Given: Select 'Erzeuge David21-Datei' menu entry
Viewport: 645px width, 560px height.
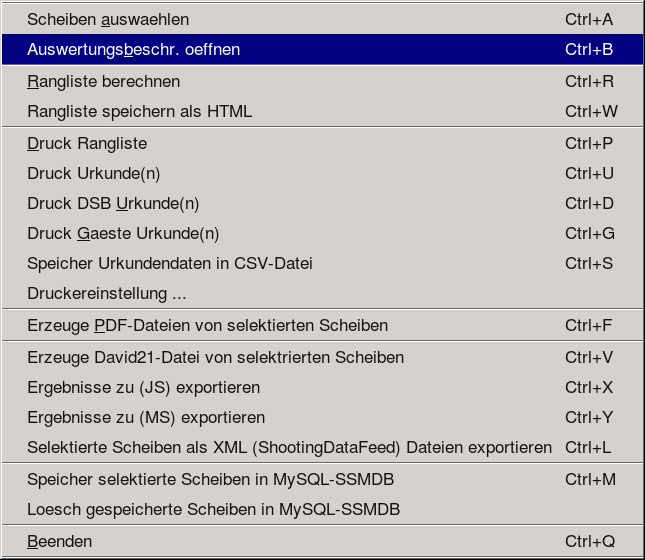Looking at the screenshot, I should coord(216,357).
